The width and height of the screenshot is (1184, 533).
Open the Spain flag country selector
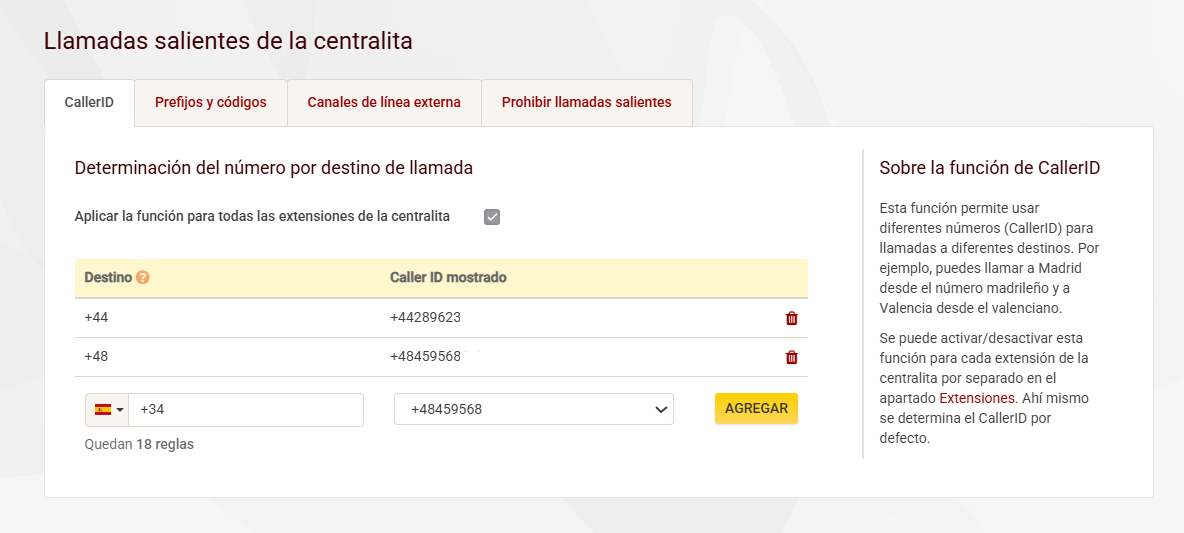(x=107, y=410)
